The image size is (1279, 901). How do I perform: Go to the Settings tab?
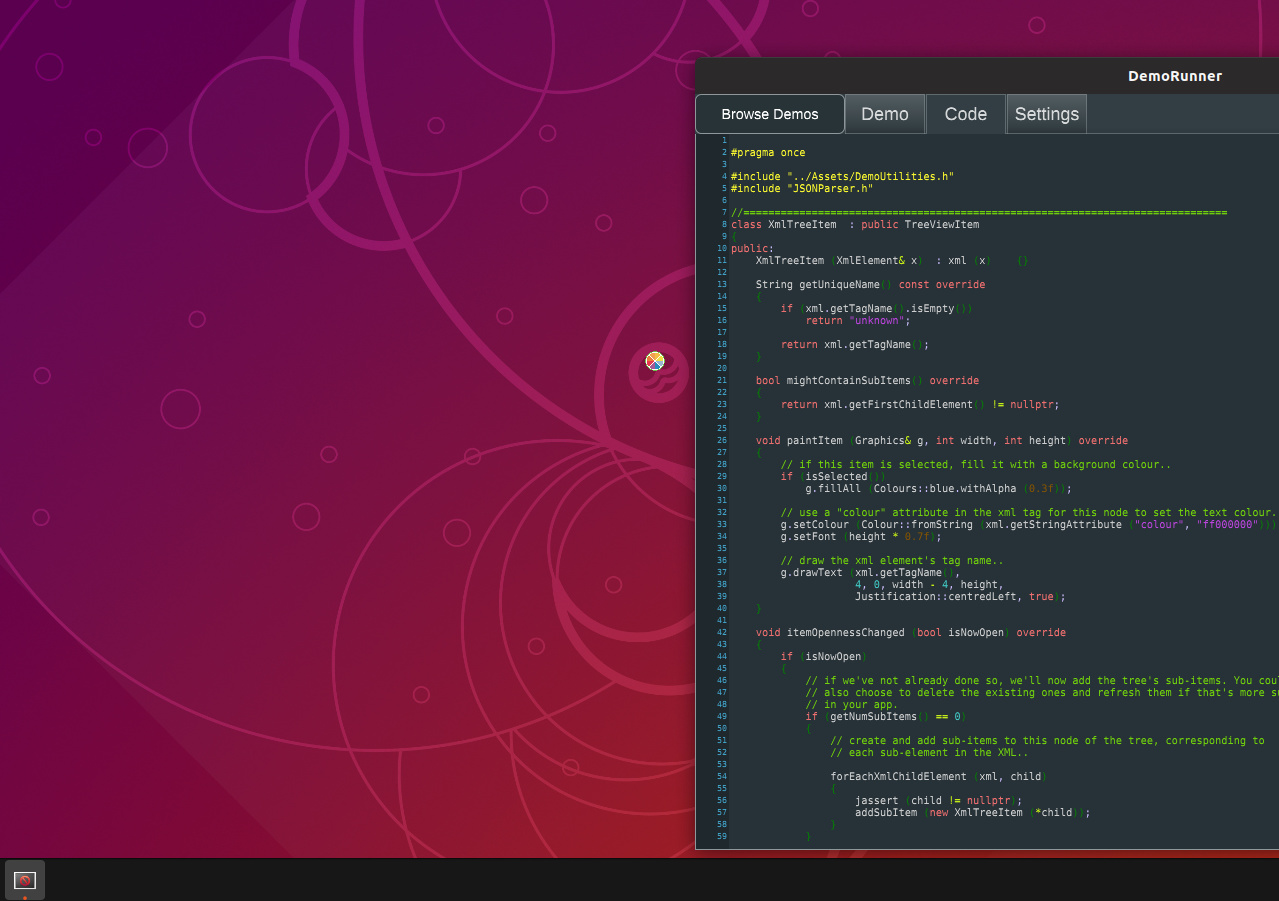point(1047,114)
